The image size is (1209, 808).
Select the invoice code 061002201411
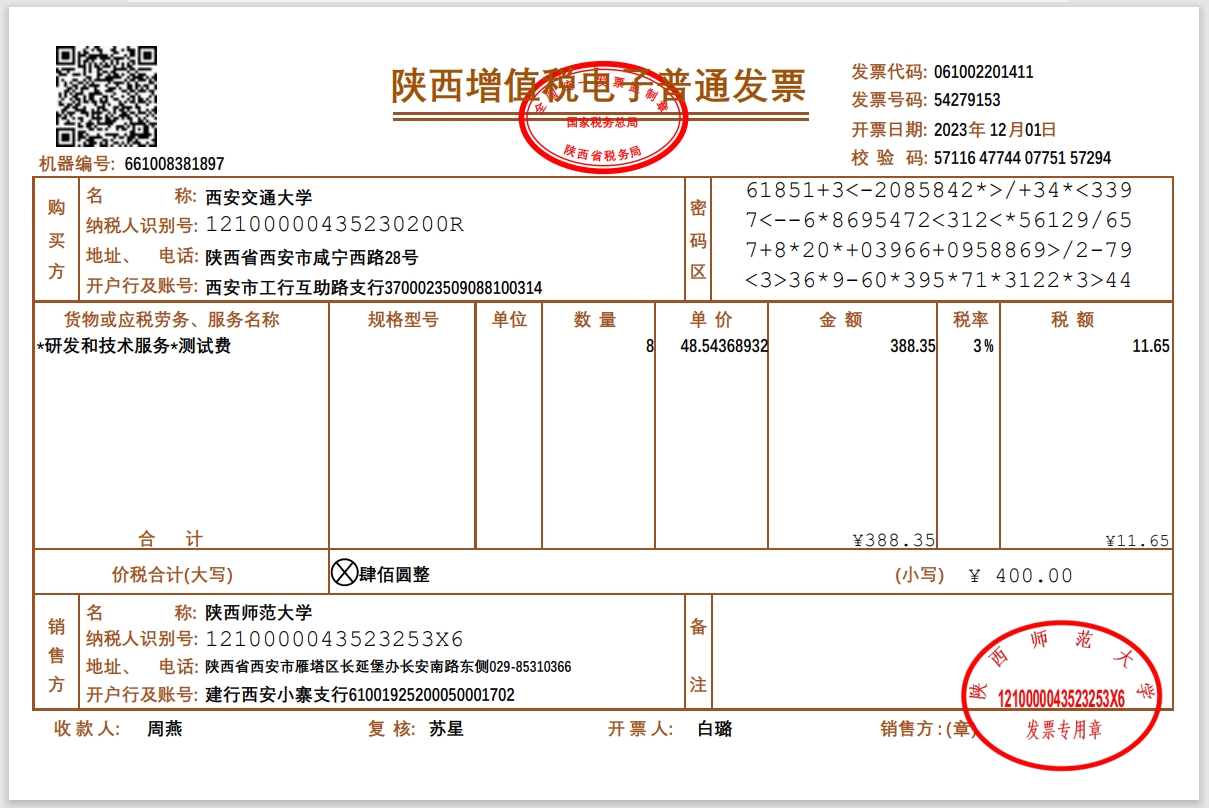coord(983,72)
